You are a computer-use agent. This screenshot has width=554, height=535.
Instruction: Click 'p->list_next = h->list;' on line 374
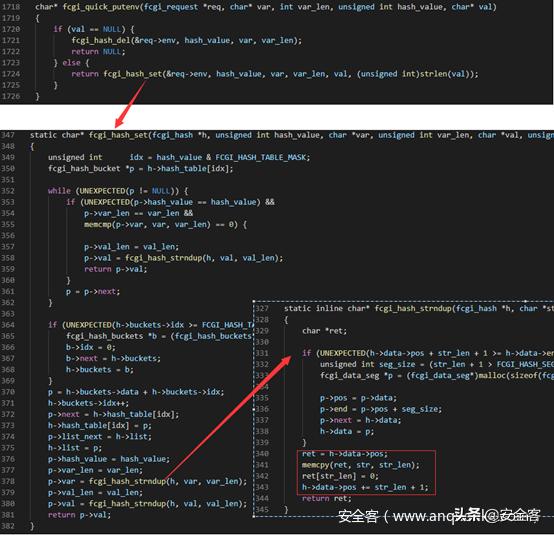[x=100, y=437]
